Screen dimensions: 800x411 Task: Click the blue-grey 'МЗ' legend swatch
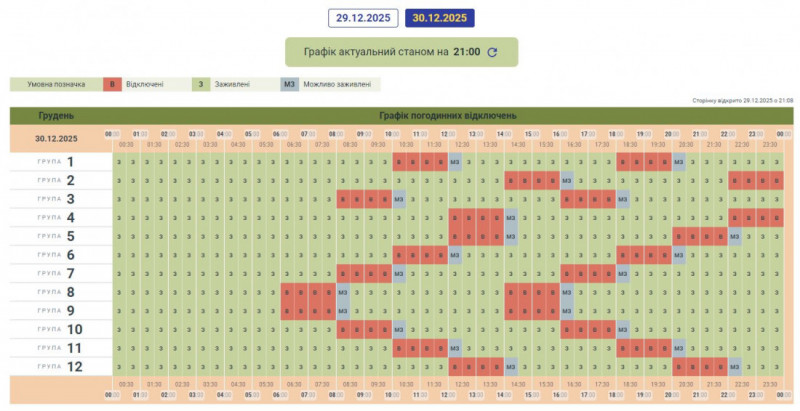point(289,84)
